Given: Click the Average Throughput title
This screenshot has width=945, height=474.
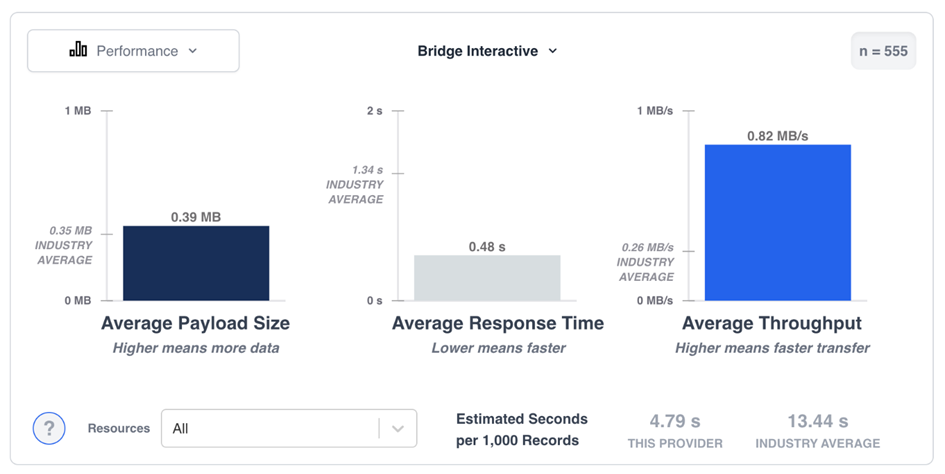Looking at the screenshot, I should click(772, 323).
